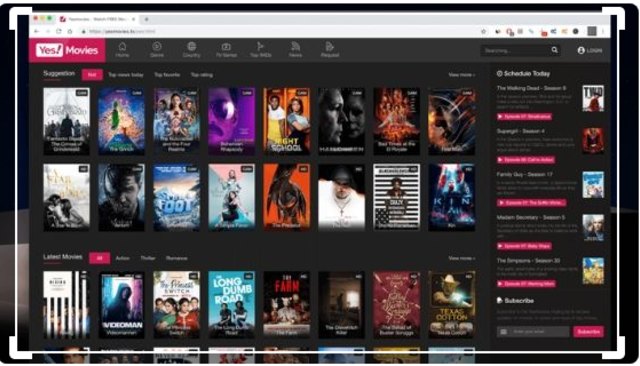Open the News feed icon
Viewport: 640px width, 366px height.
coord(295,46)
